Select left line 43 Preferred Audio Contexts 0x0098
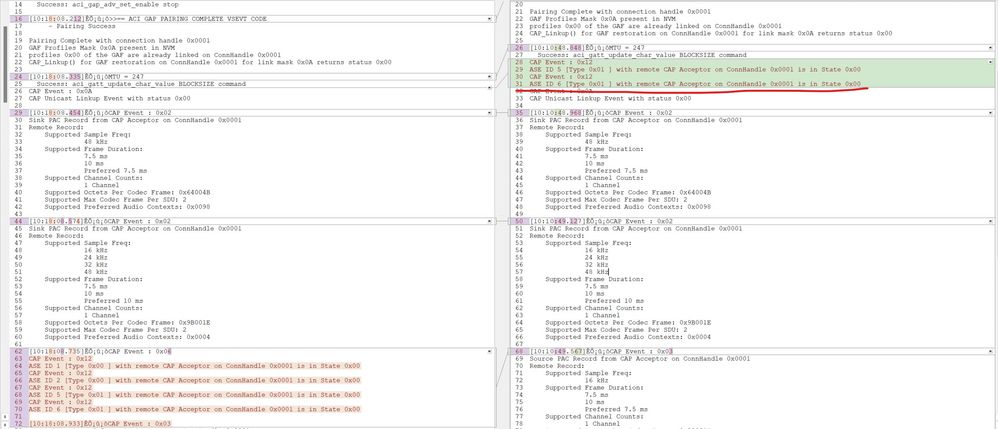998x429 pixels. [127, 207]
